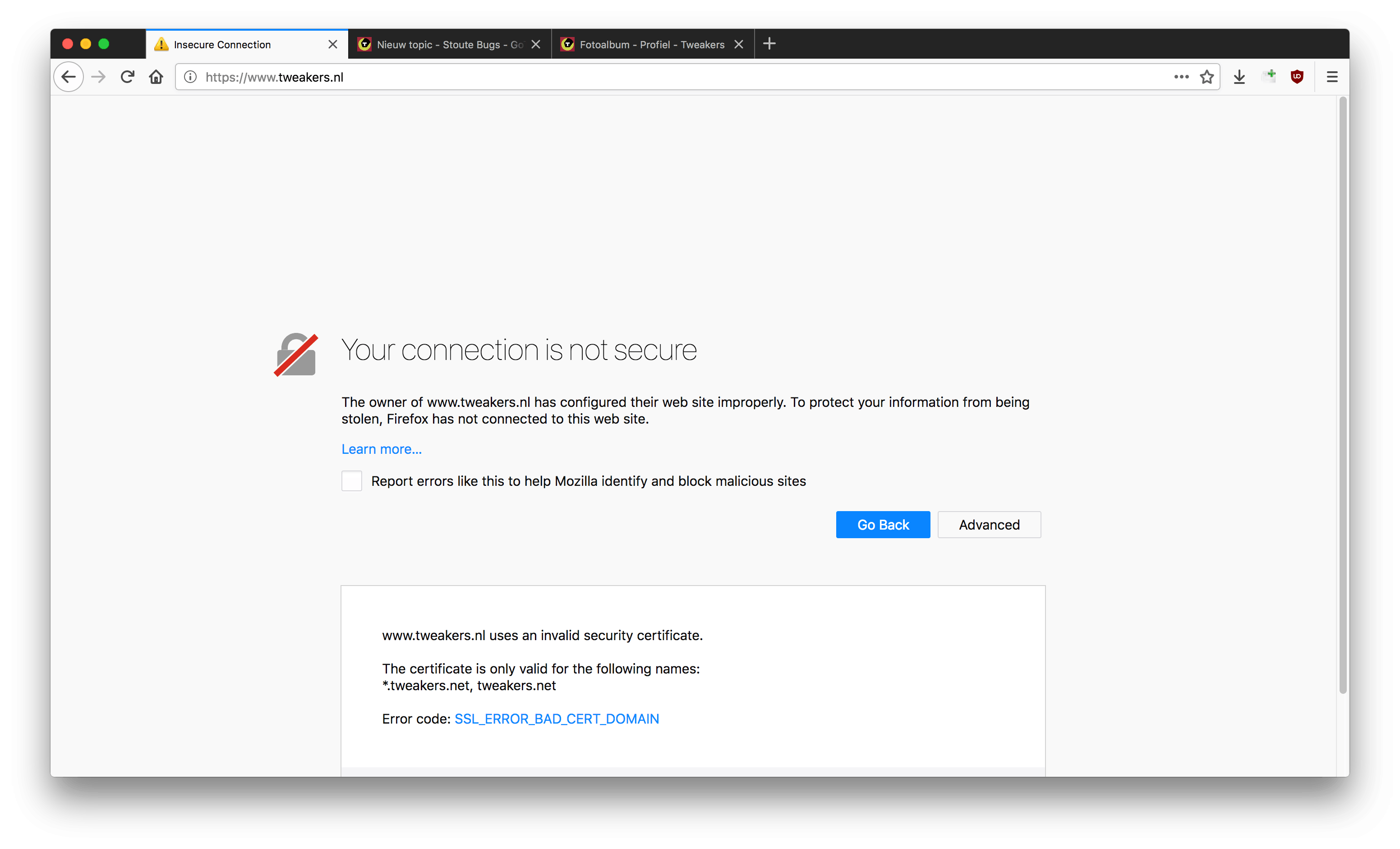Open the uBlock Origin extension popup
Screen dimensions: 1400x849
[x=1297, y=77]
